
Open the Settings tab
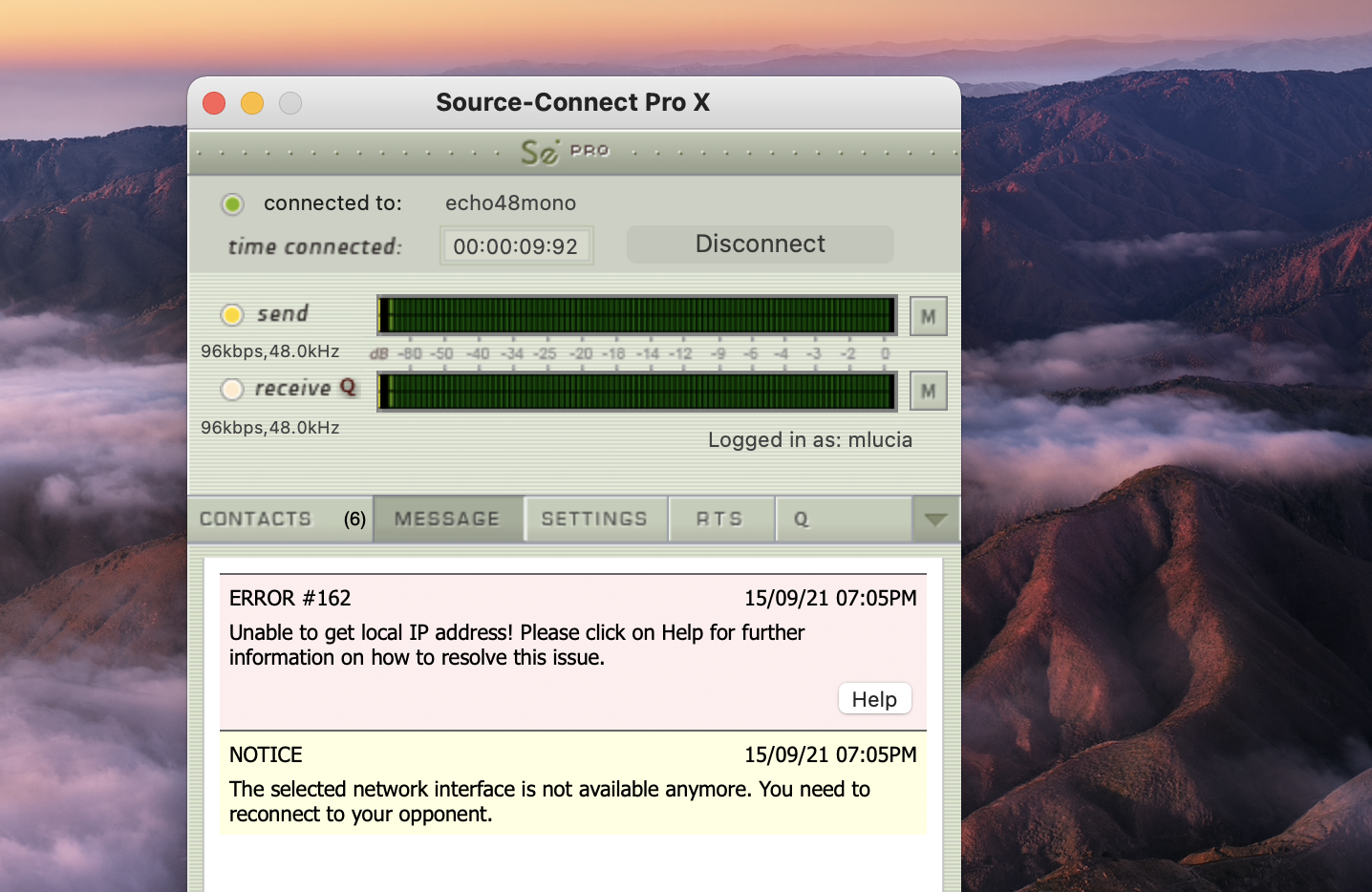pos(594,519)
